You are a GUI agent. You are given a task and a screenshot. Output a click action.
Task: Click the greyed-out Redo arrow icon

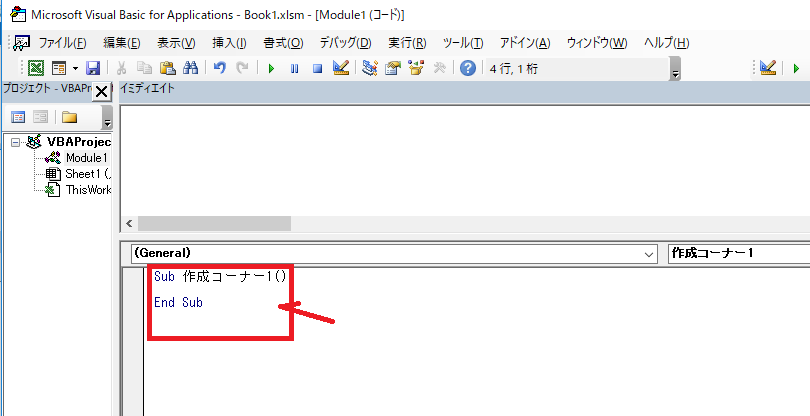pos(242,68)
